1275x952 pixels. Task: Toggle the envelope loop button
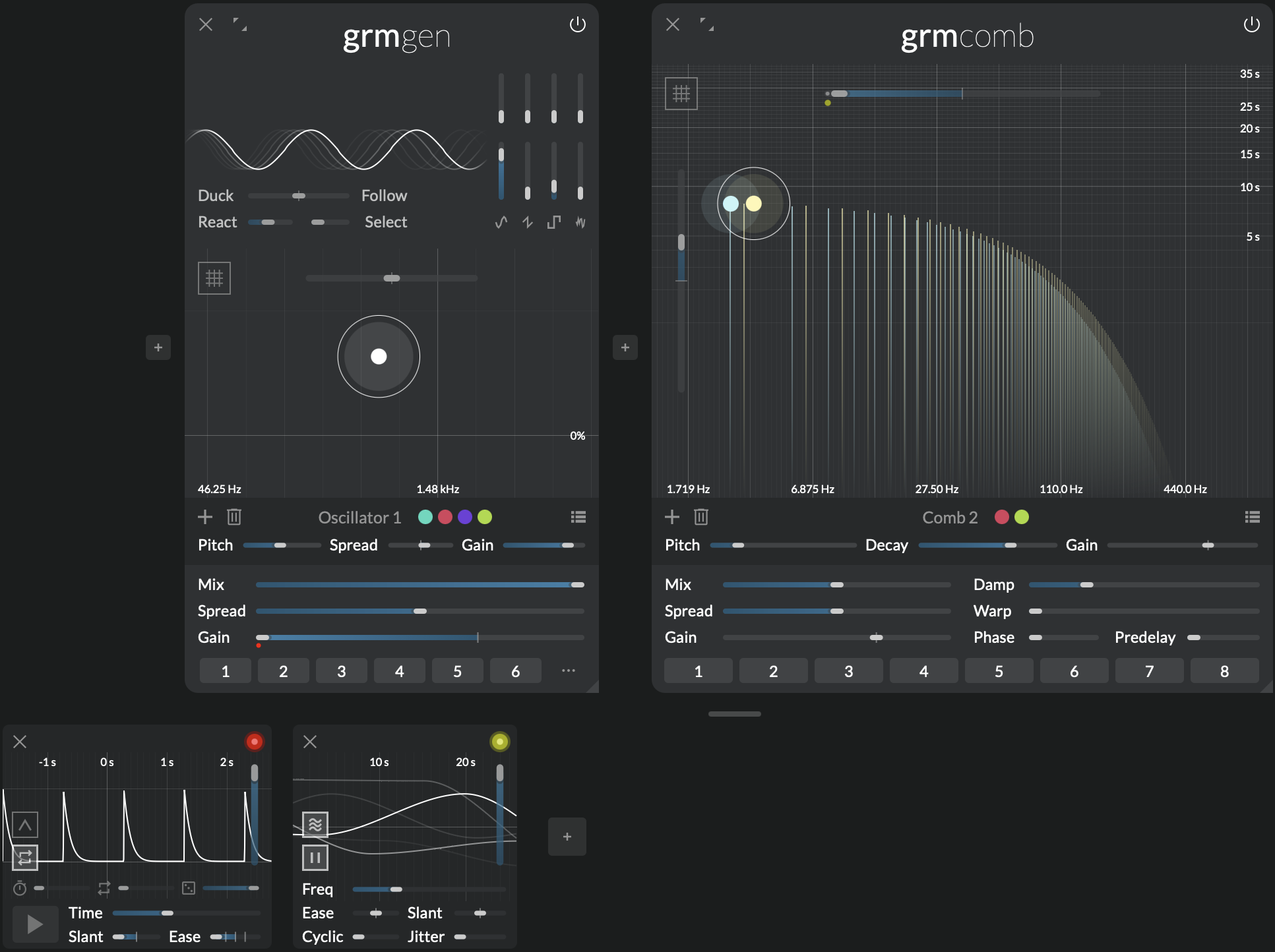[x=25, y=858]
